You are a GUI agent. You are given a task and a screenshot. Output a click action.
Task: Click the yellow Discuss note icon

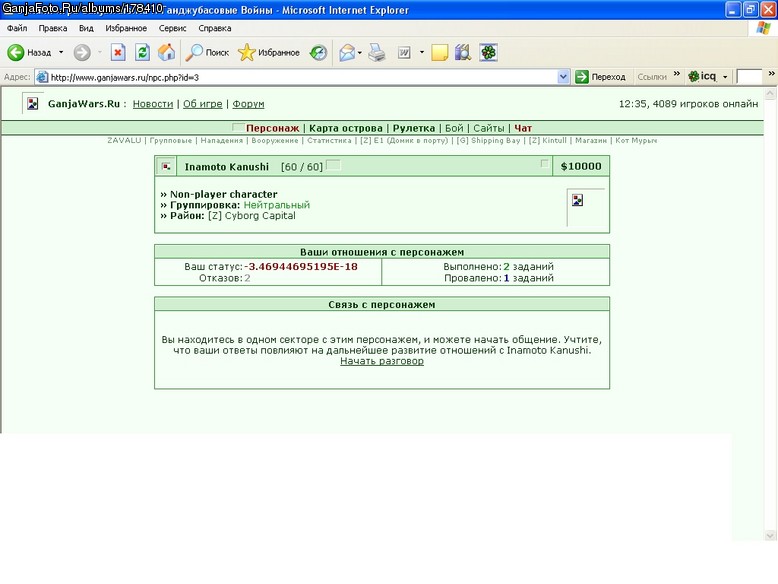(440, 52)
